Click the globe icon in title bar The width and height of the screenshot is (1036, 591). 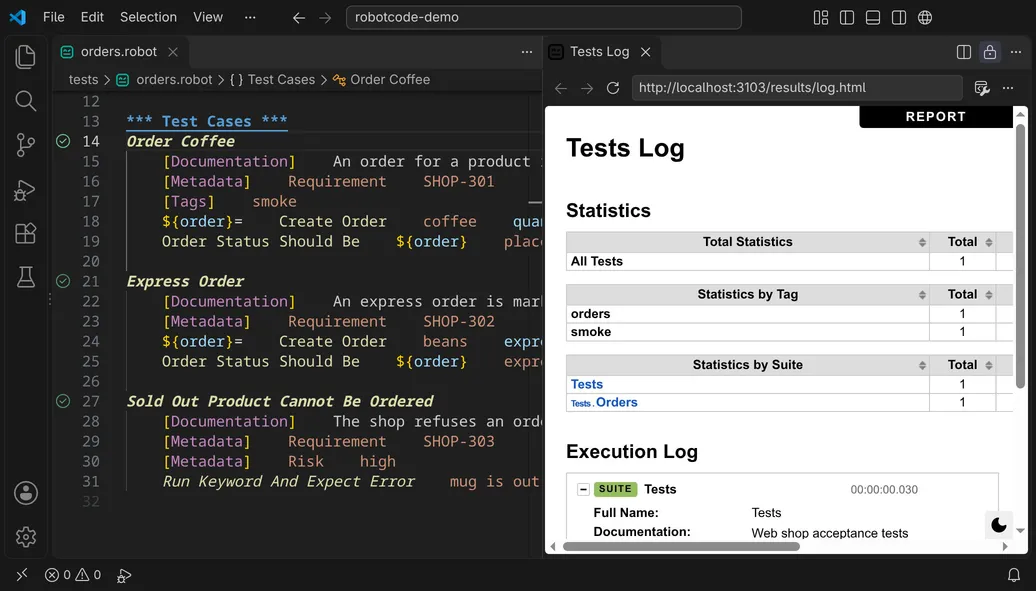pyautogui.click(x=925, y=18)
